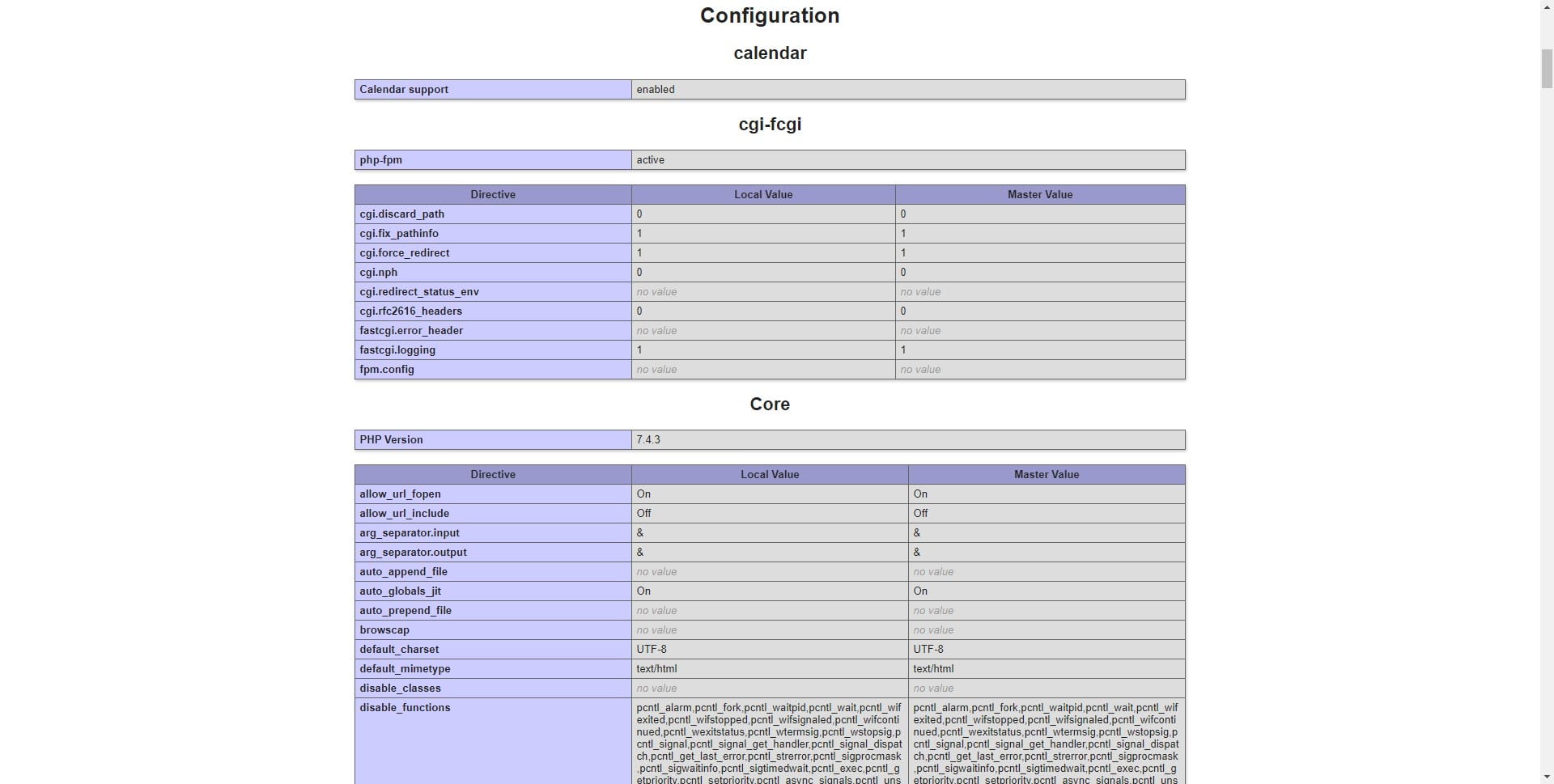Click the master "On" value for auto_globals_jit
Image resolution: width=1554 pixels, height=784 pixels.
click(920, 591)
